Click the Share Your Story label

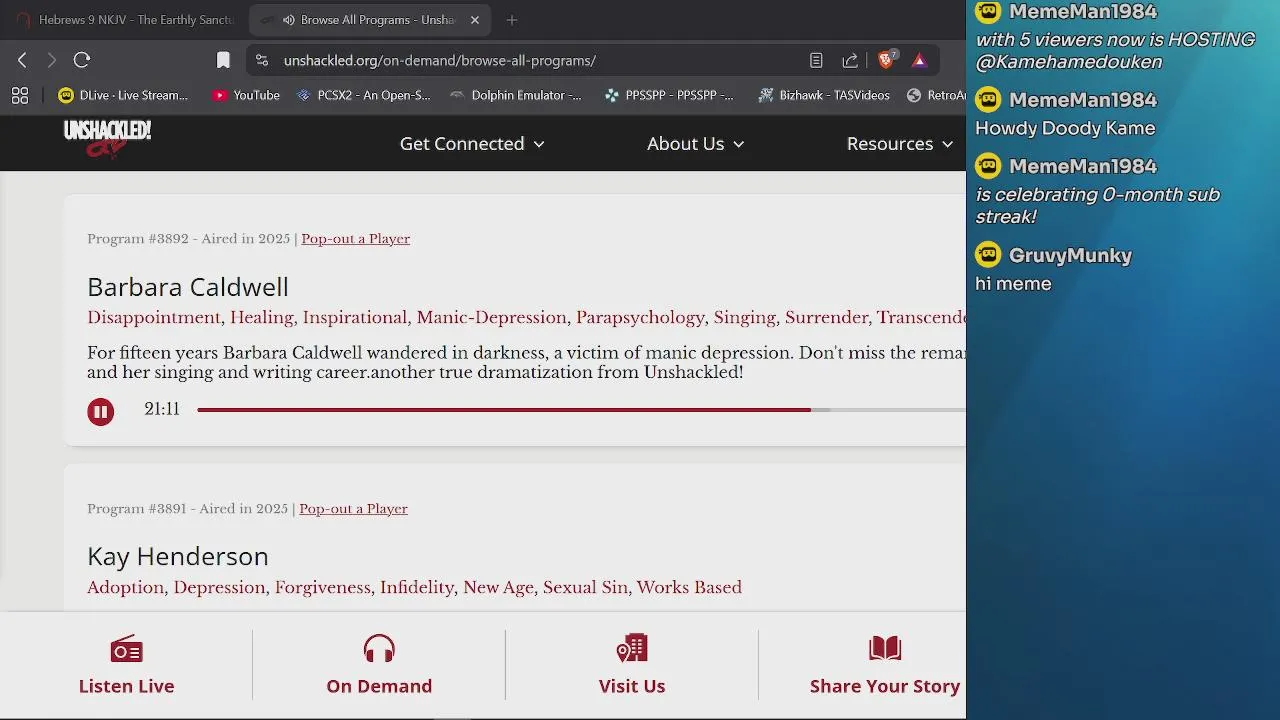coord(885,686)
